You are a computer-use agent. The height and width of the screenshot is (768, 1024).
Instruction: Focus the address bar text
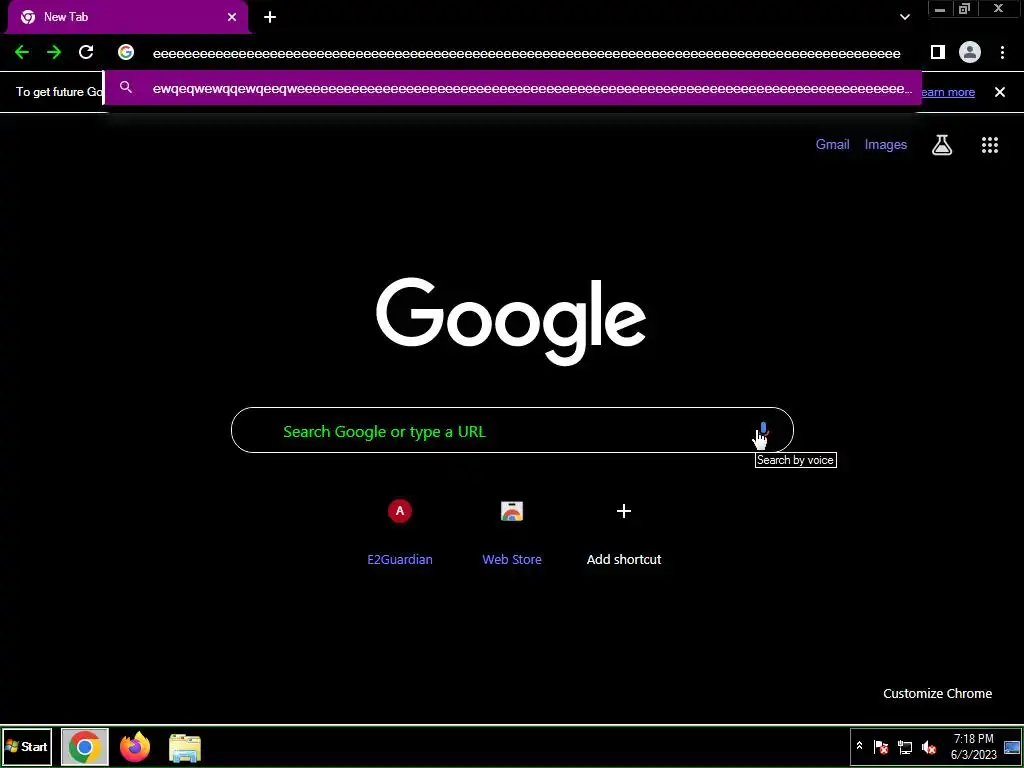tap(526, 54)
